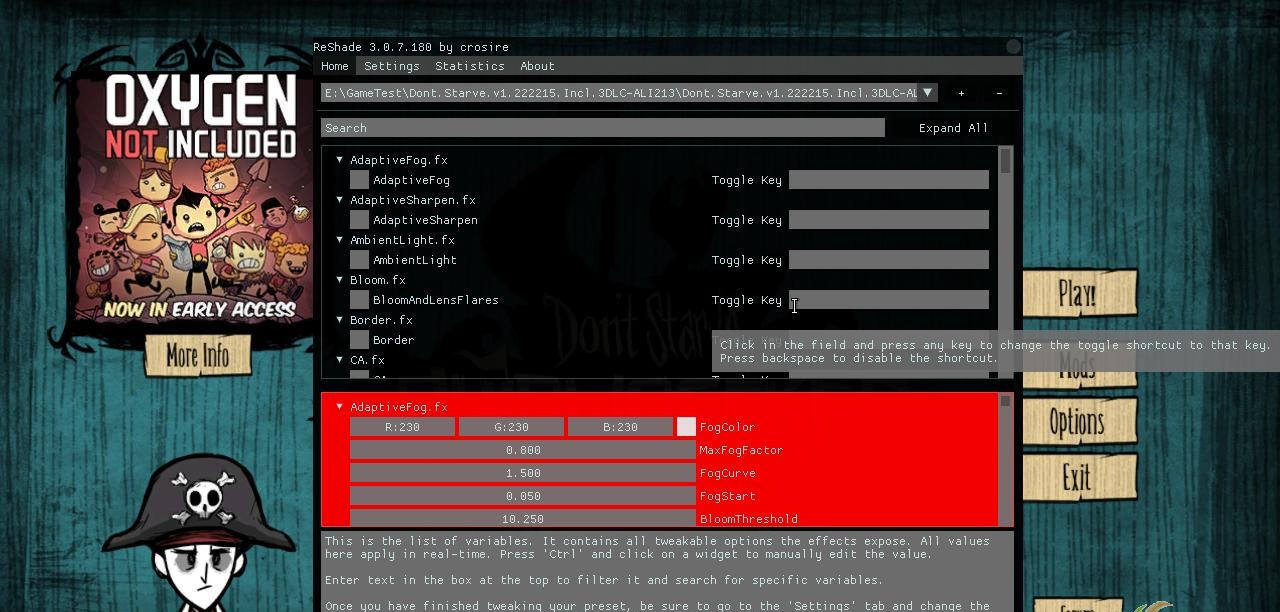This screenshot has height=612, width=1280.
Task: Click the Expand All button
Action: click(x=953, y=128)
